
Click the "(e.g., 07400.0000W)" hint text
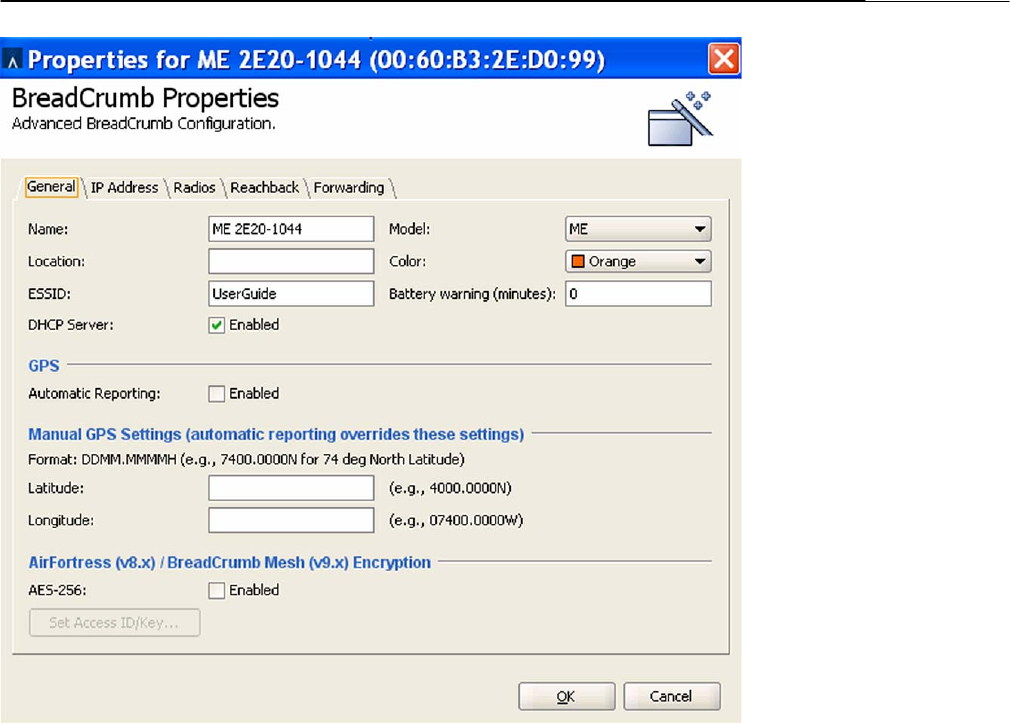point(456,520)
